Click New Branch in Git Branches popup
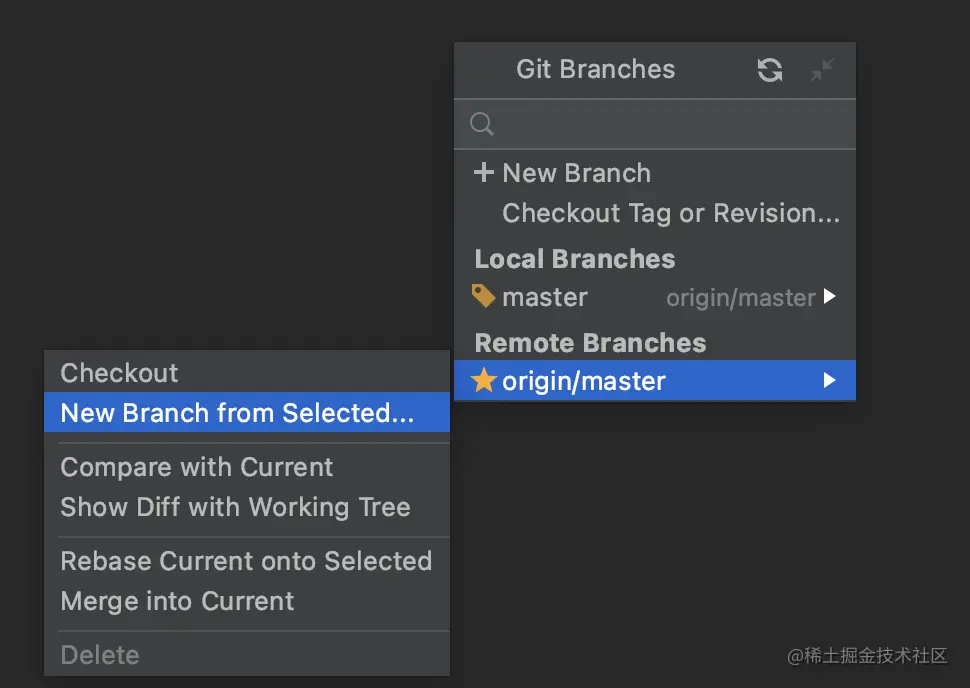Viewport: 970px width, 688px height. pos(577,173)
